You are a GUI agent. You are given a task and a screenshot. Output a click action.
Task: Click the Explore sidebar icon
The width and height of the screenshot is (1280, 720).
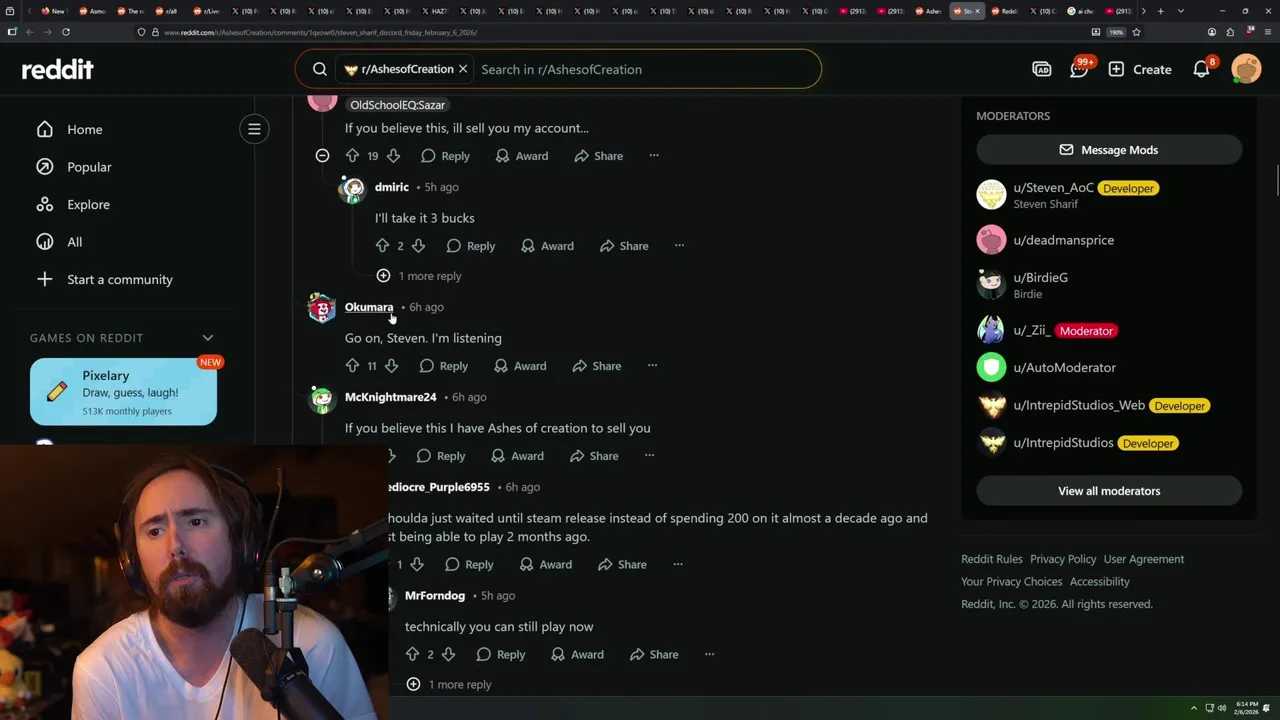pos(44,204)
